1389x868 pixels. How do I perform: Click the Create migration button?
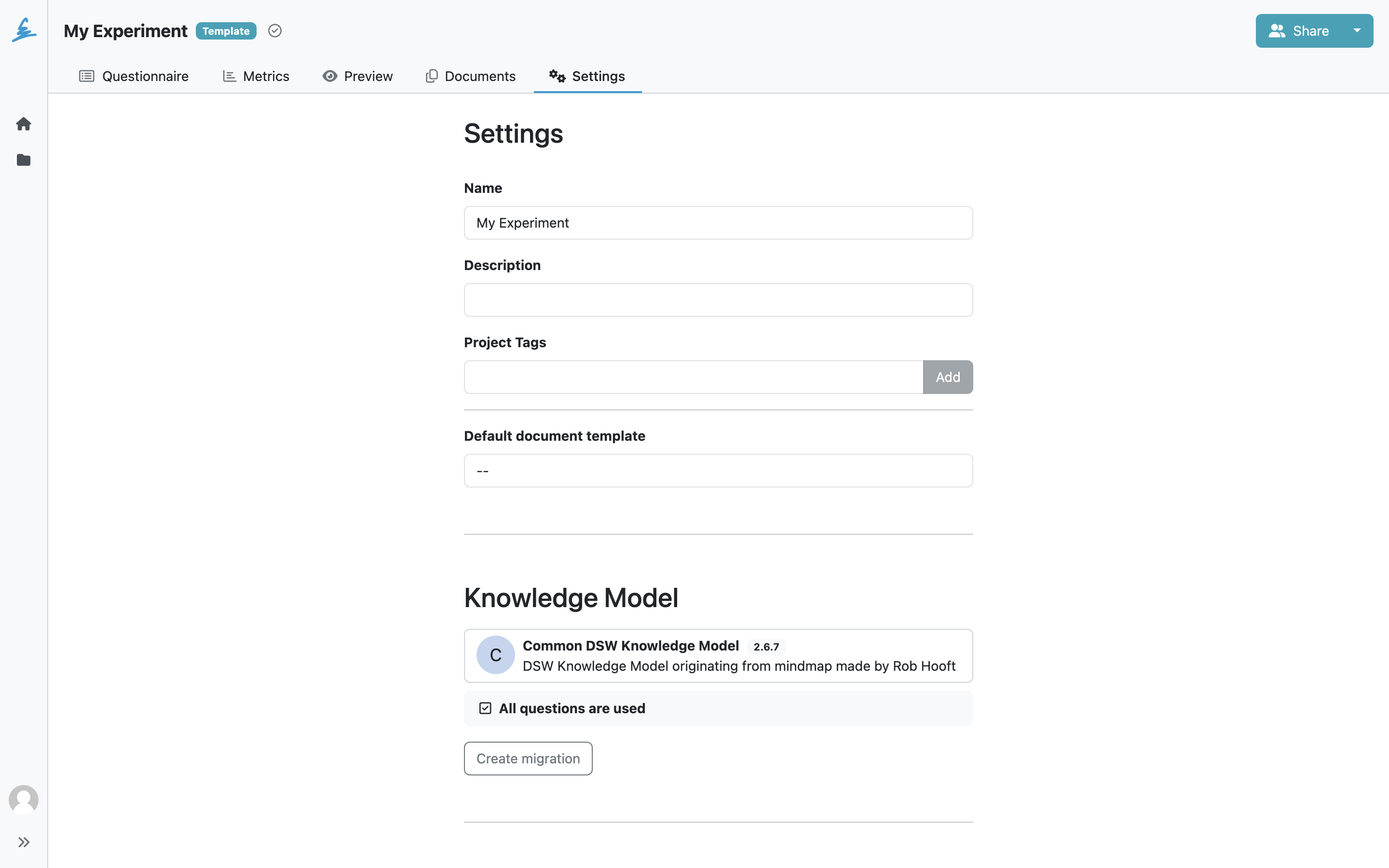tap(528, 759)
